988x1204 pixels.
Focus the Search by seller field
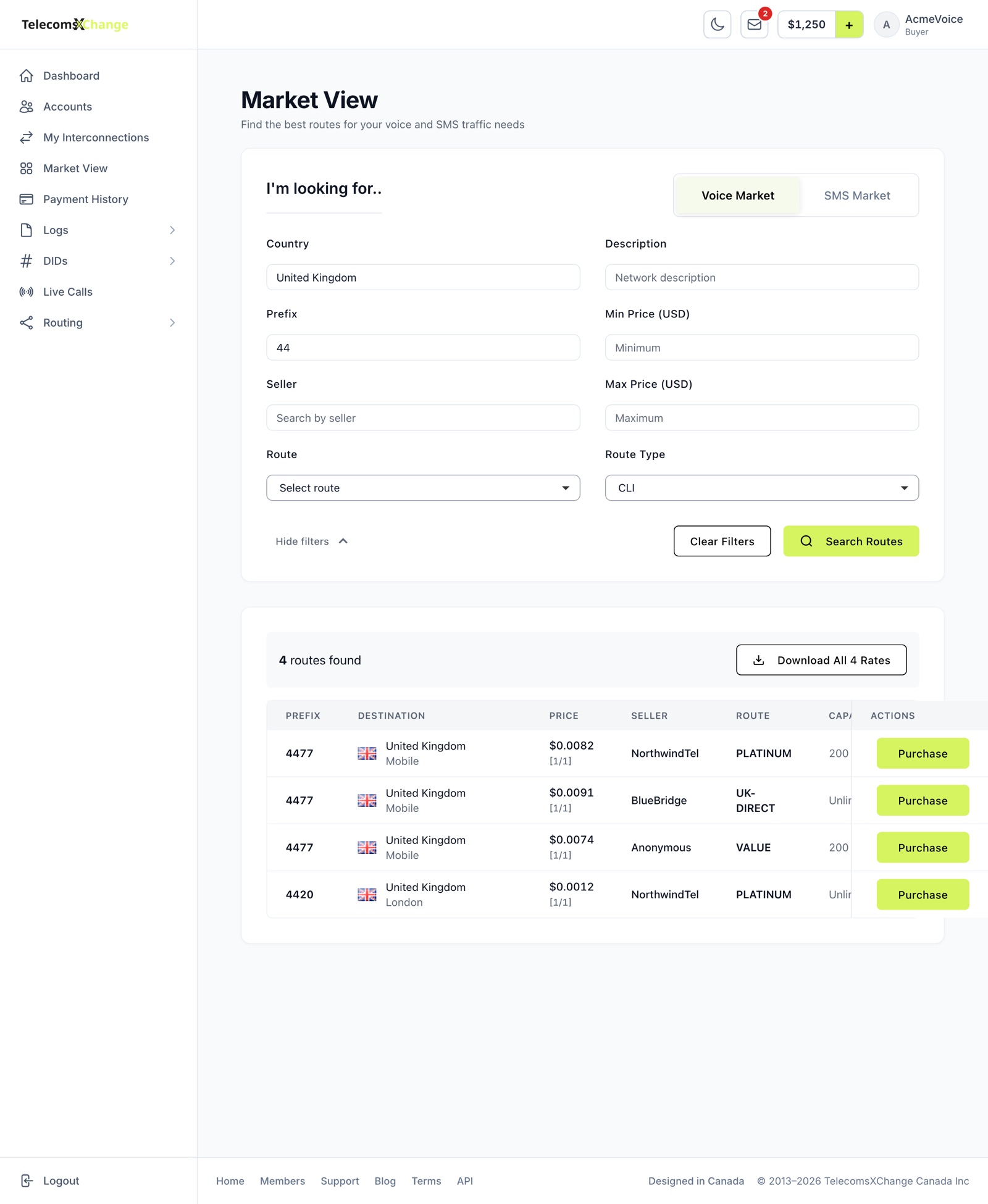(423, 418)
